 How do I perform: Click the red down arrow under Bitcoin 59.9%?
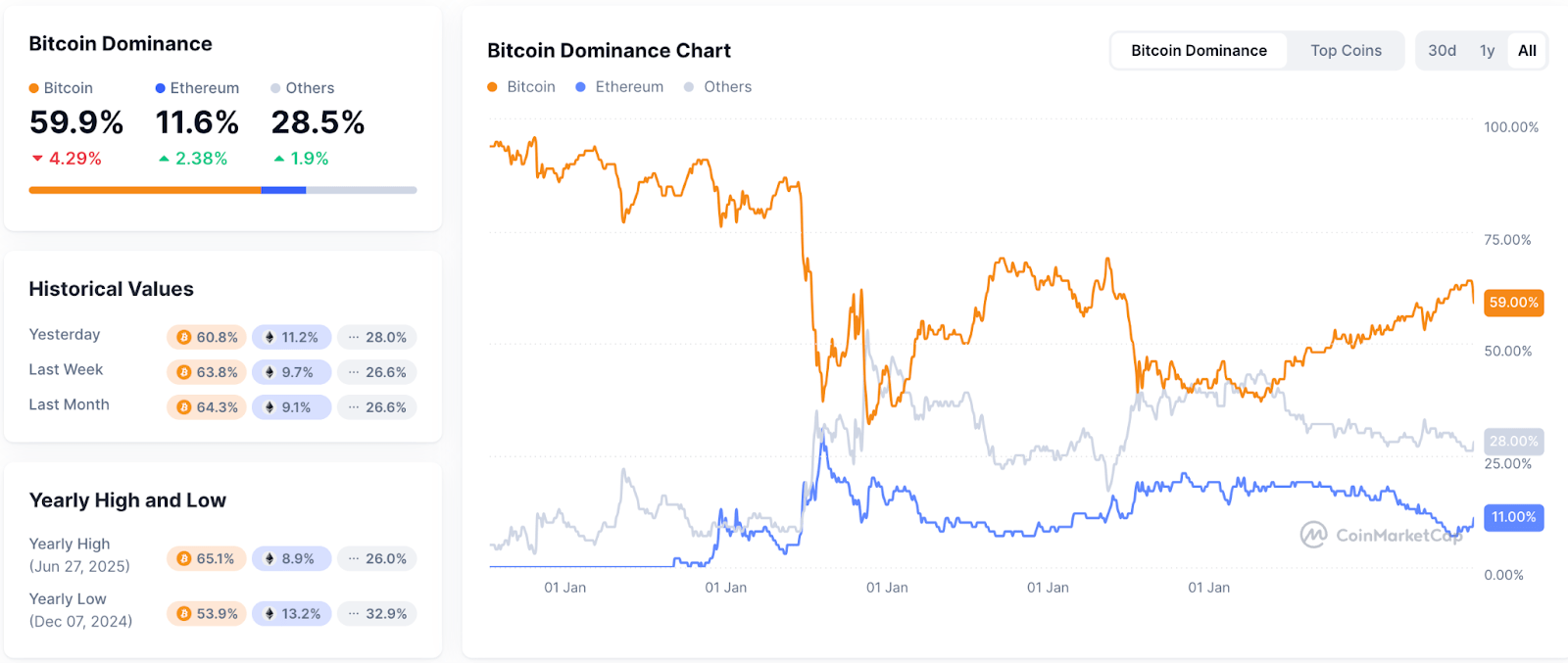point(38,157)
